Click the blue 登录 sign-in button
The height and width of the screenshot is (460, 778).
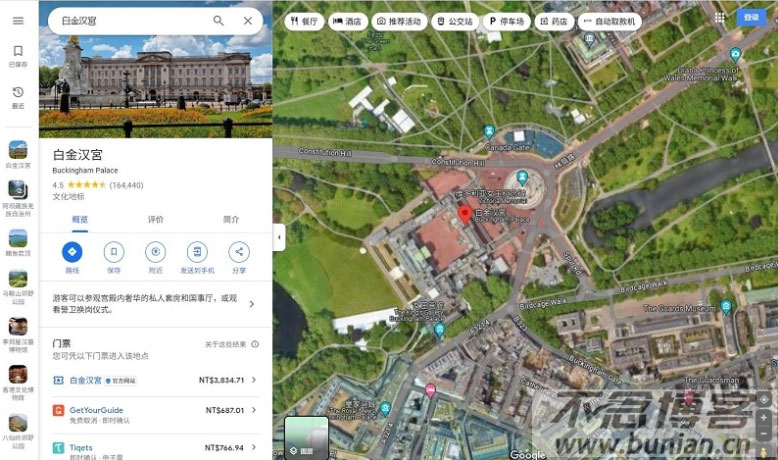pyautogui.click(x=751, y=17)
